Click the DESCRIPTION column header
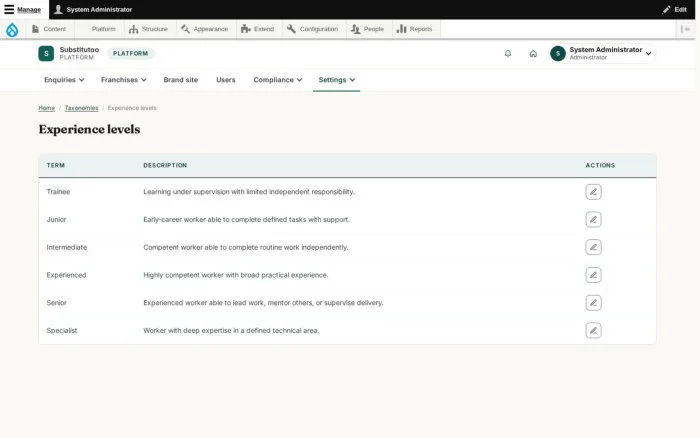The image size is (700, 438). point(165,165)
